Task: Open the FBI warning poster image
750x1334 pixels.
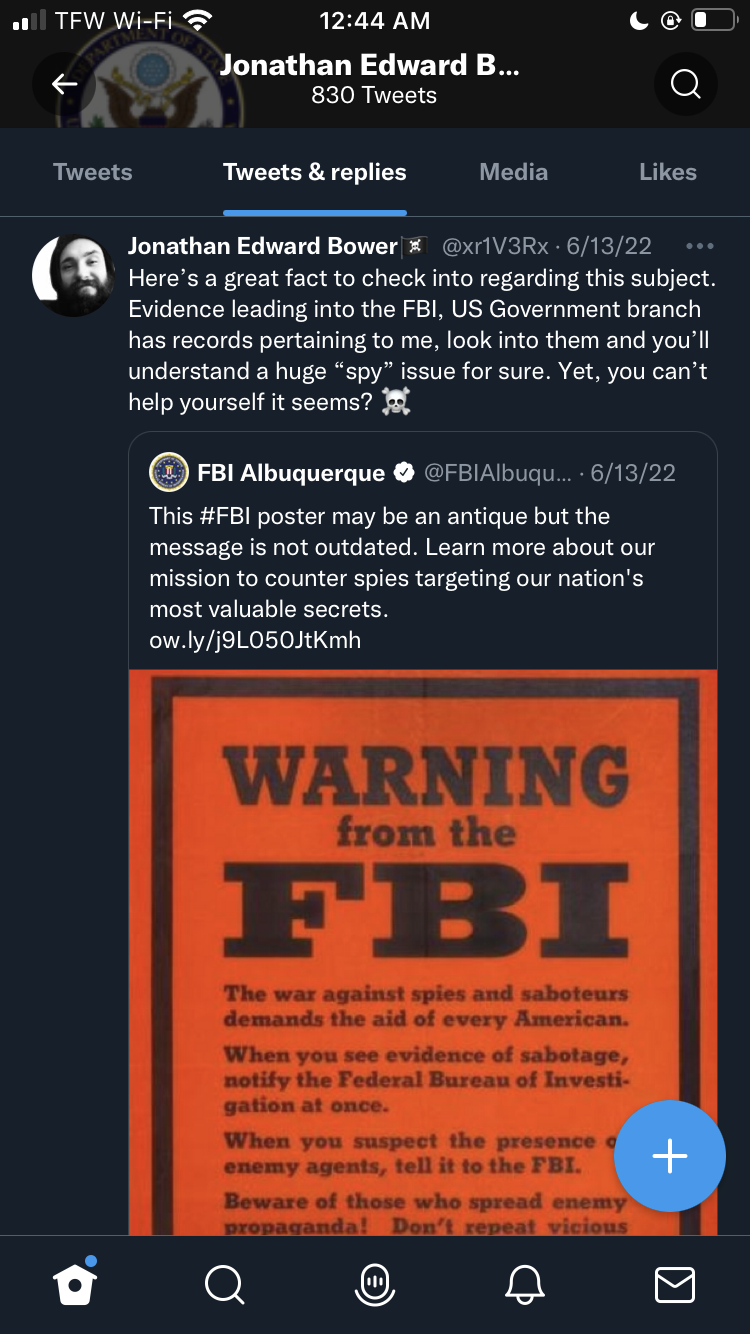Action: [x=423, y=950]
